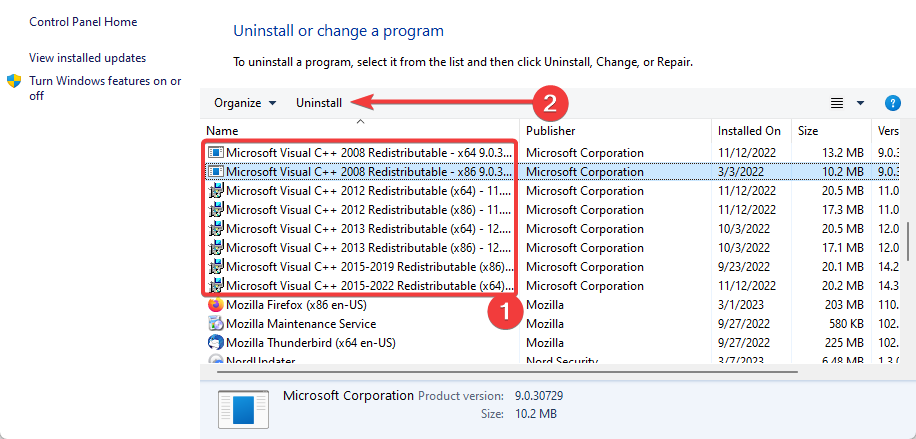Select Visual C++ 2013 Redistributable (x86)
Screen dimensions: 916x439
click(x=370, y=248)
